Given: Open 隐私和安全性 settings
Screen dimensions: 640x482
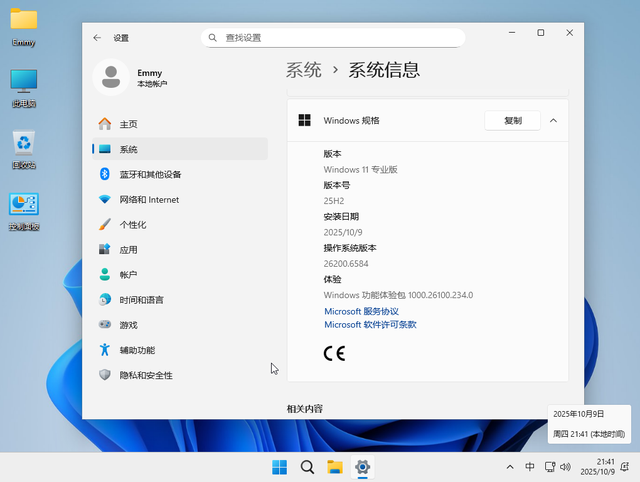Looking at the screenshot, I should pos(146,375).
